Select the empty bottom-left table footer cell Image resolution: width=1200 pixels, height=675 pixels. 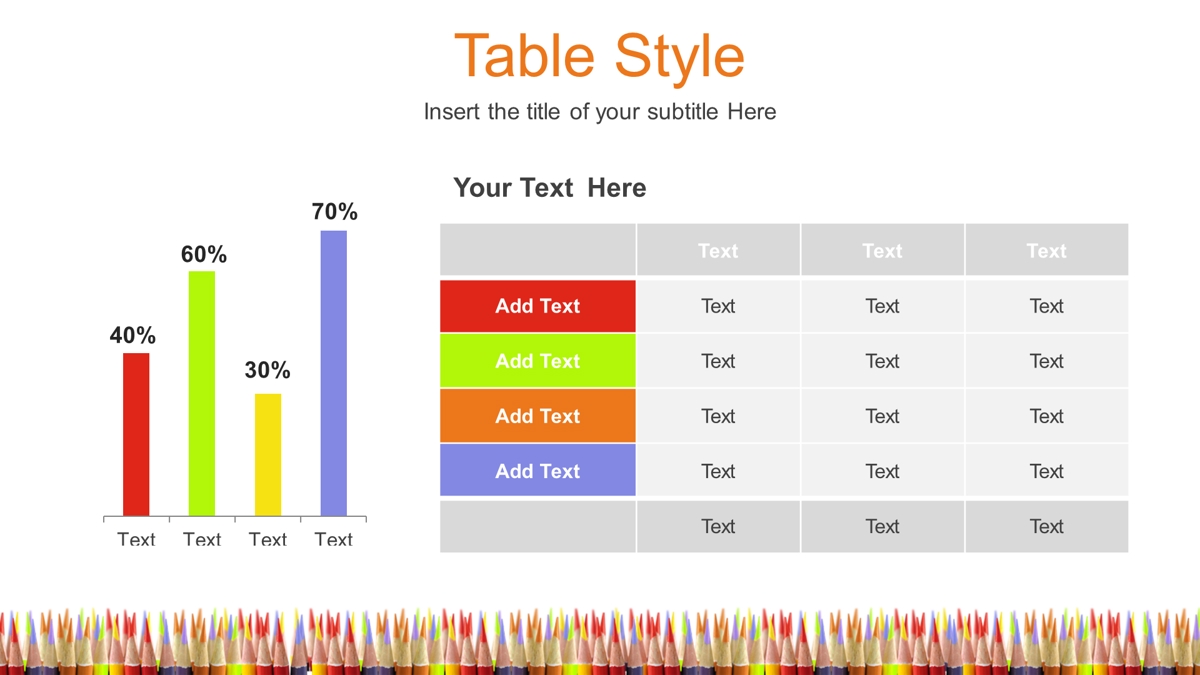pyautogui.click(x=538, y=526)
